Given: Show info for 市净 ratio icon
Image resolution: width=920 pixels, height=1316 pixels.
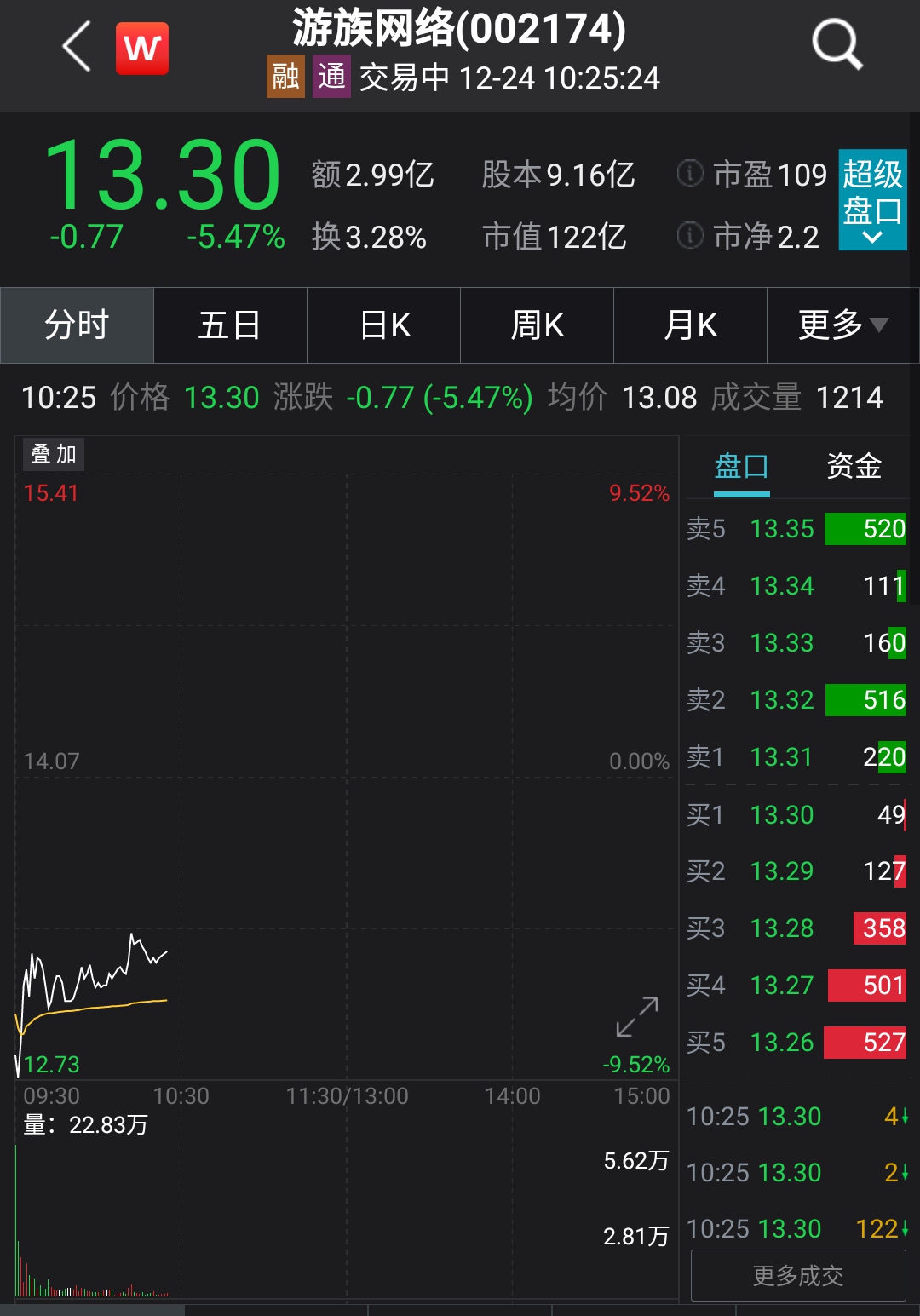Looking at the screenshot, I should point(690,235).
